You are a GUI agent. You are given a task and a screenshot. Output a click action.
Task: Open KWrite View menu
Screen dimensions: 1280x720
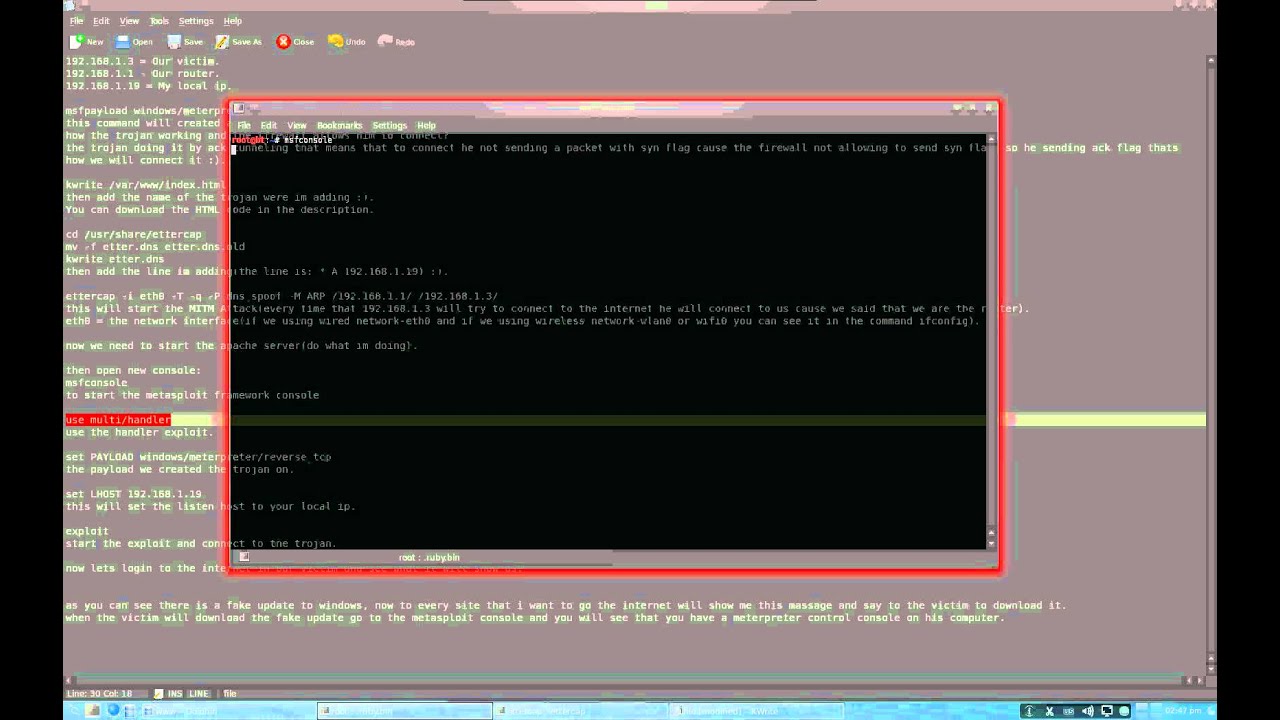(x=129, y=21)
